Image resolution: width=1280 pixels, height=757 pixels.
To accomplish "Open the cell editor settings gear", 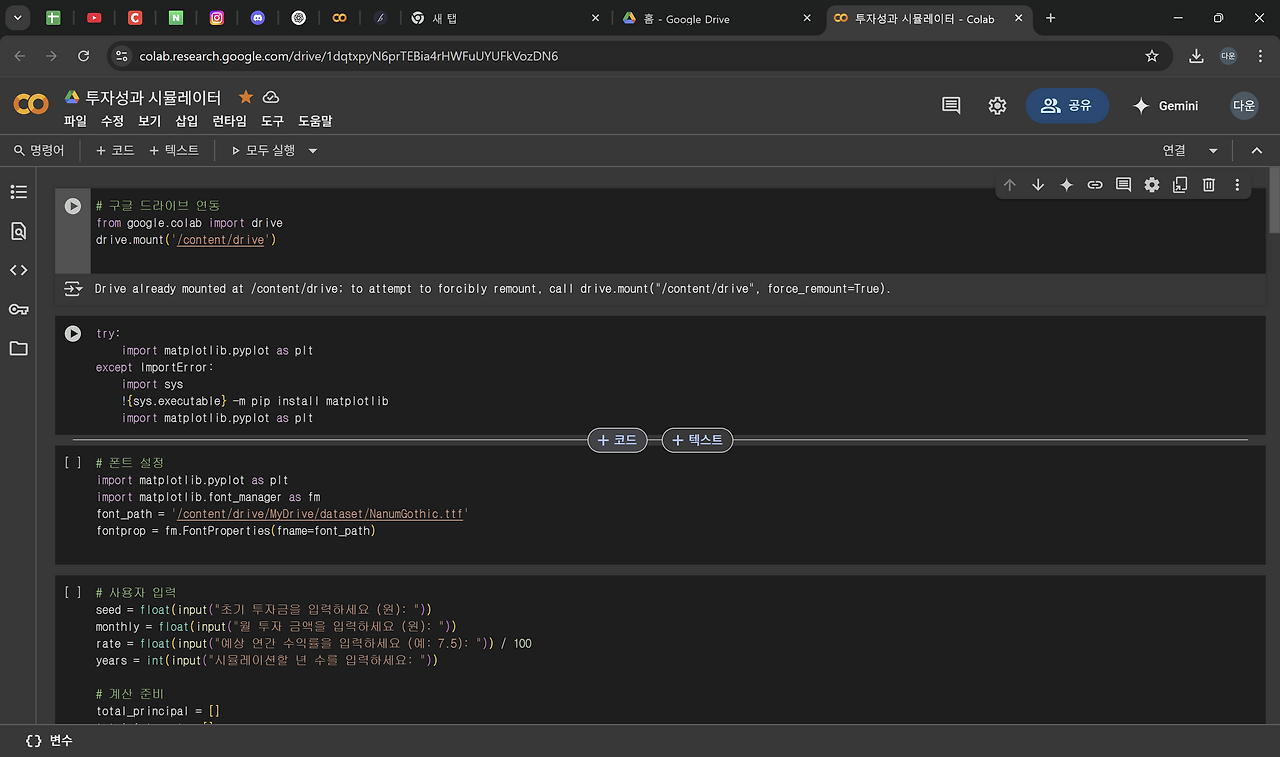I will pos(1152,185).
